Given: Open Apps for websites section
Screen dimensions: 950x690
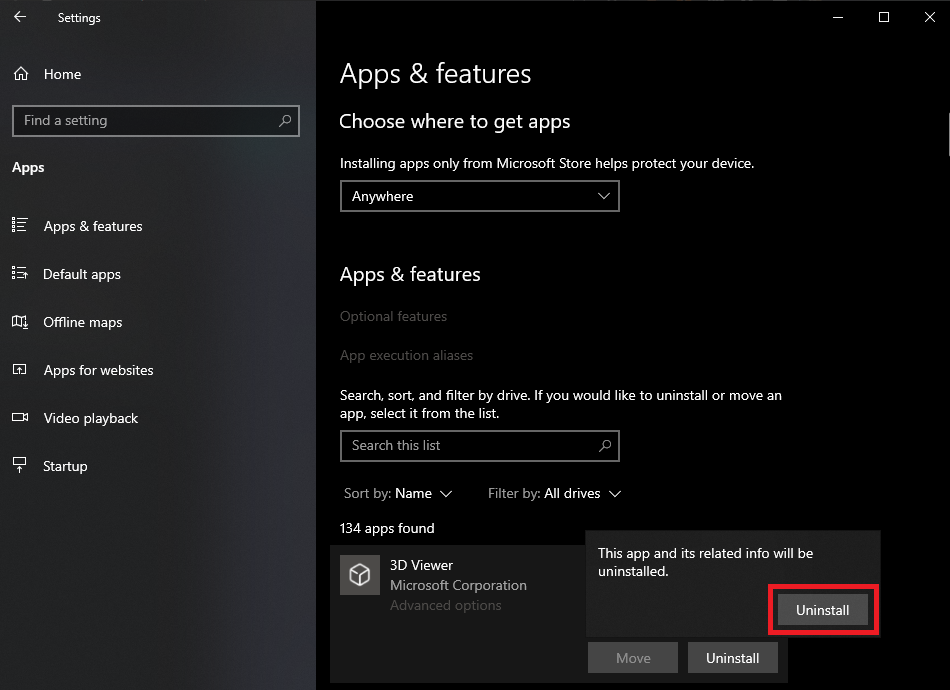Looking at the screenshot, I should pyautogui.click(x=98, y=370).
